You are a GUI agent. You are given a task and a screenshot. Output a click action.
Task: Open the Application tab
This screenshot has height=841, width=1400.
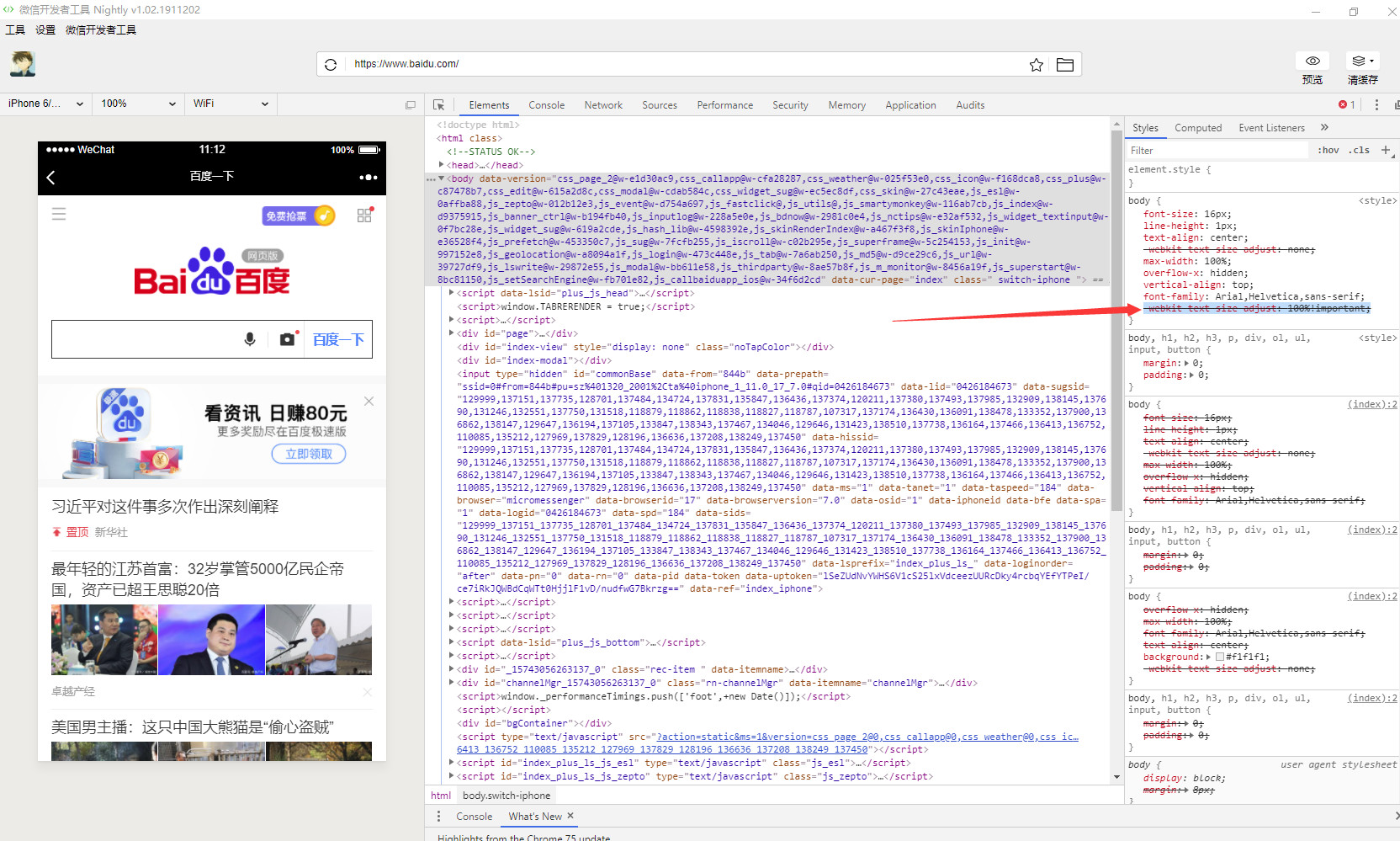pyautogui.click(x=910, y=105)
